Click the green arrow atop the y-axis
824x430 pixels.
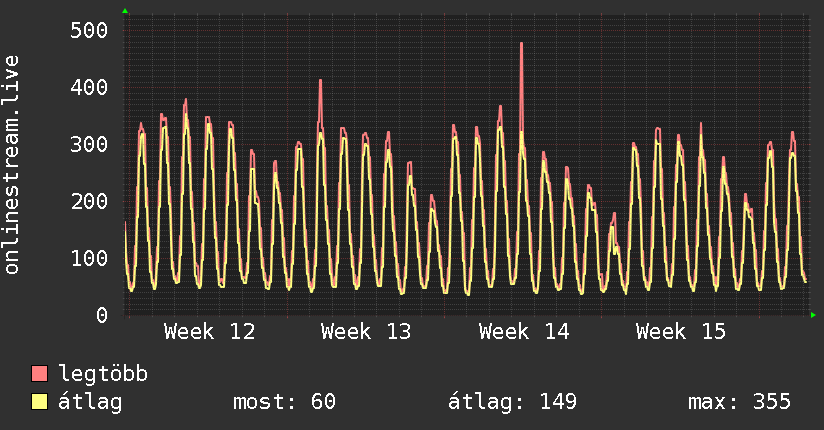coord(125,11)
